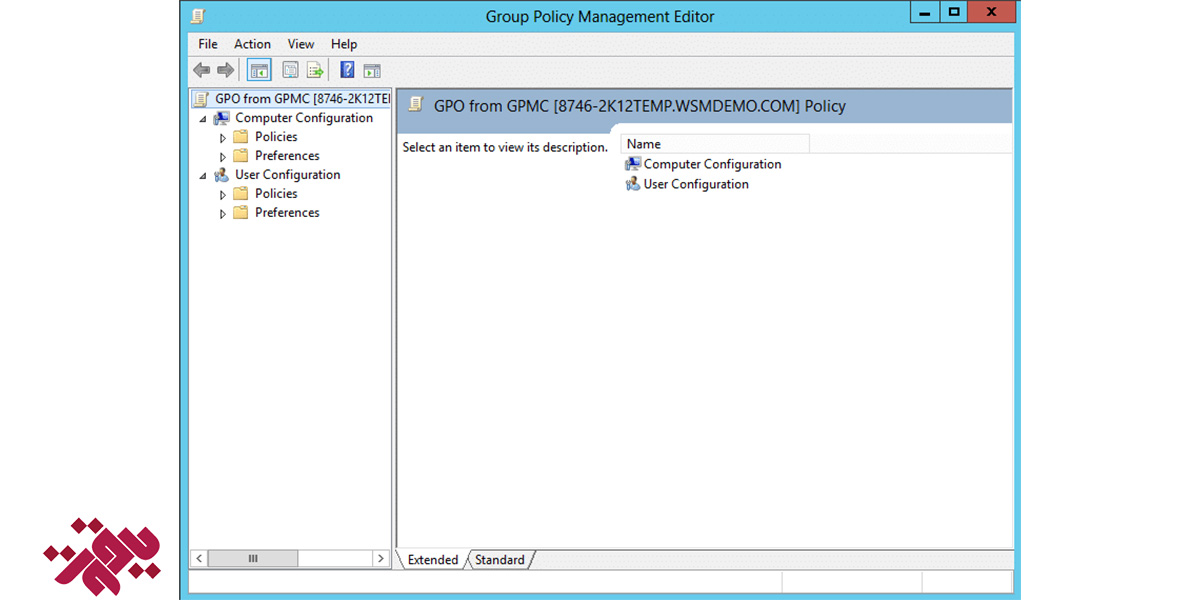
Task: Collapse Computer Configuration node in the tree
Action: 203,118
